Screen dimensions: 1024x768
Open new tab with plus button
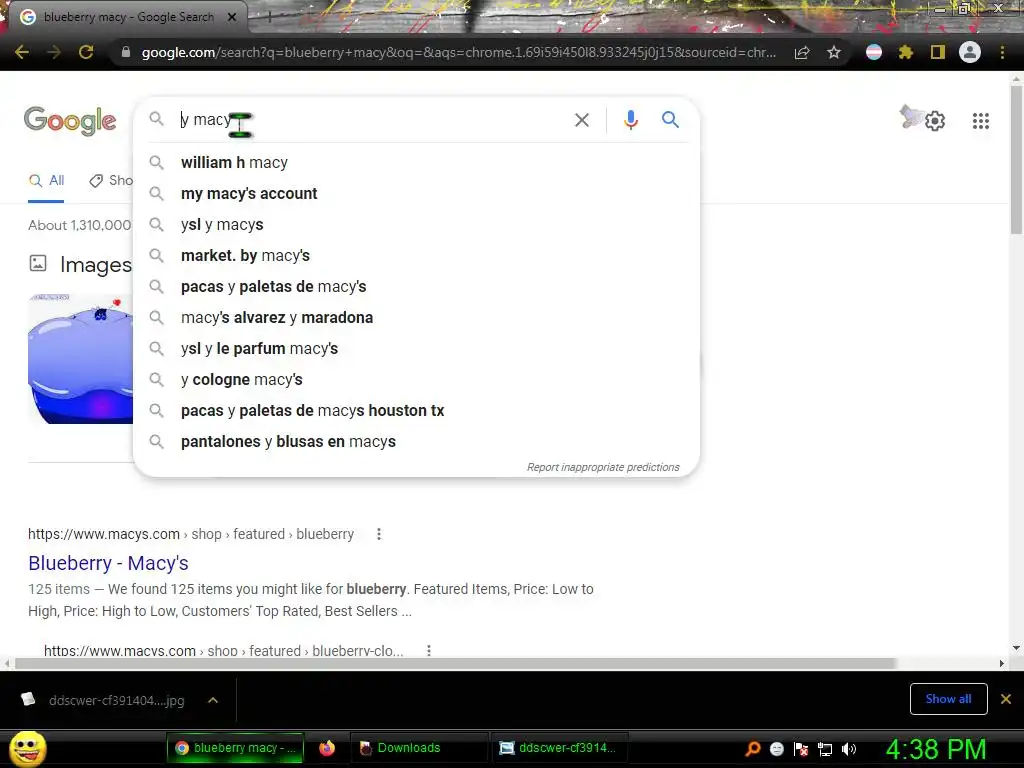[270, 18]
